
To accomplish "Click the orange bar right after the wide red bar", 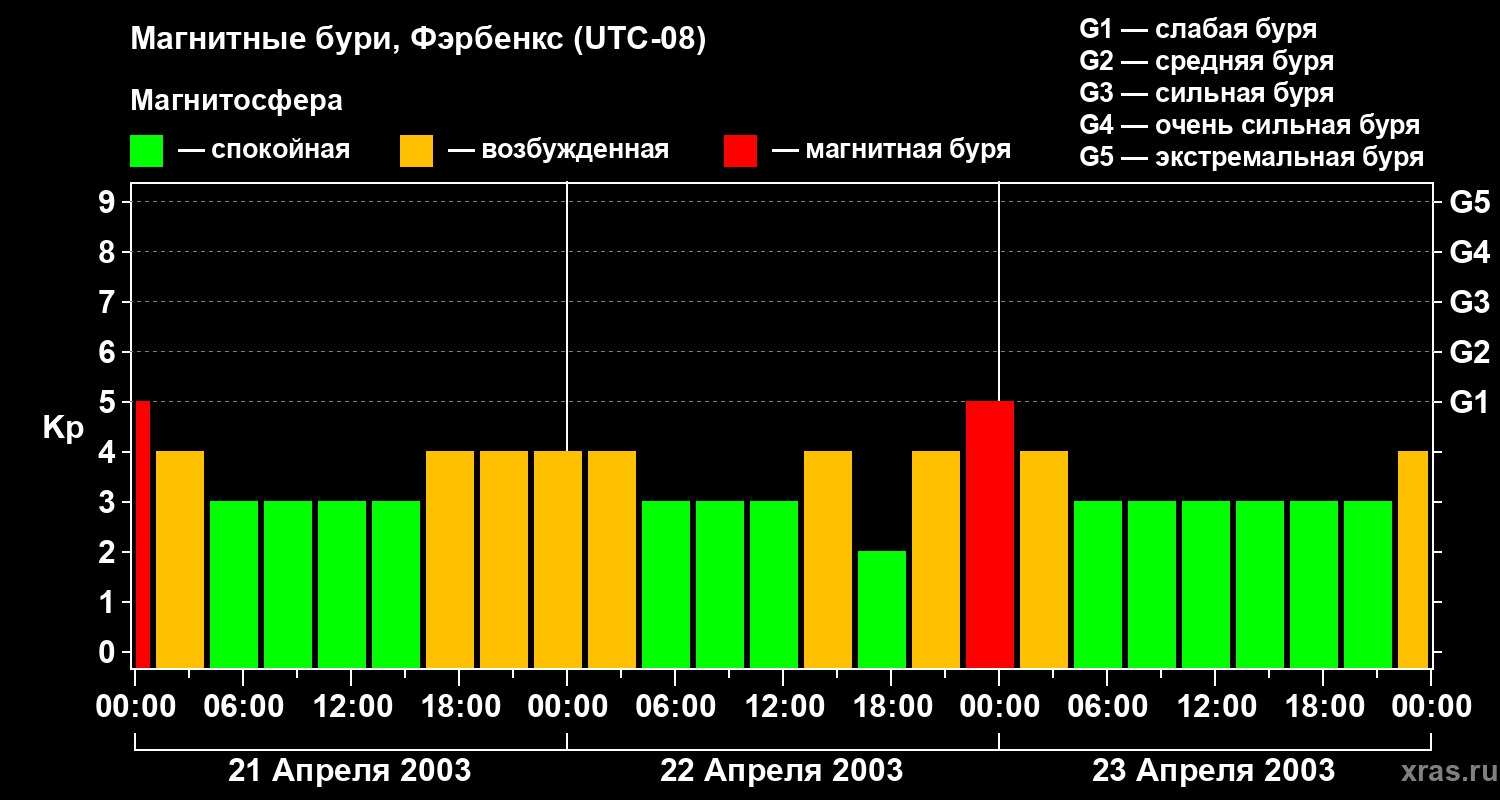I will point(1044,559).
